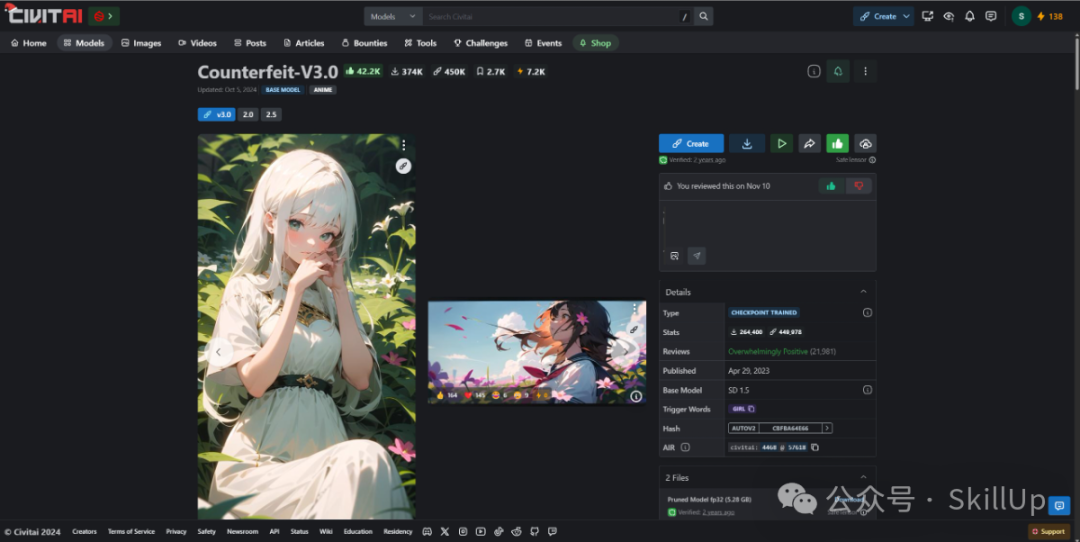
Task: Open the Models search category dropdown
Action: click(x=393, y=17)
